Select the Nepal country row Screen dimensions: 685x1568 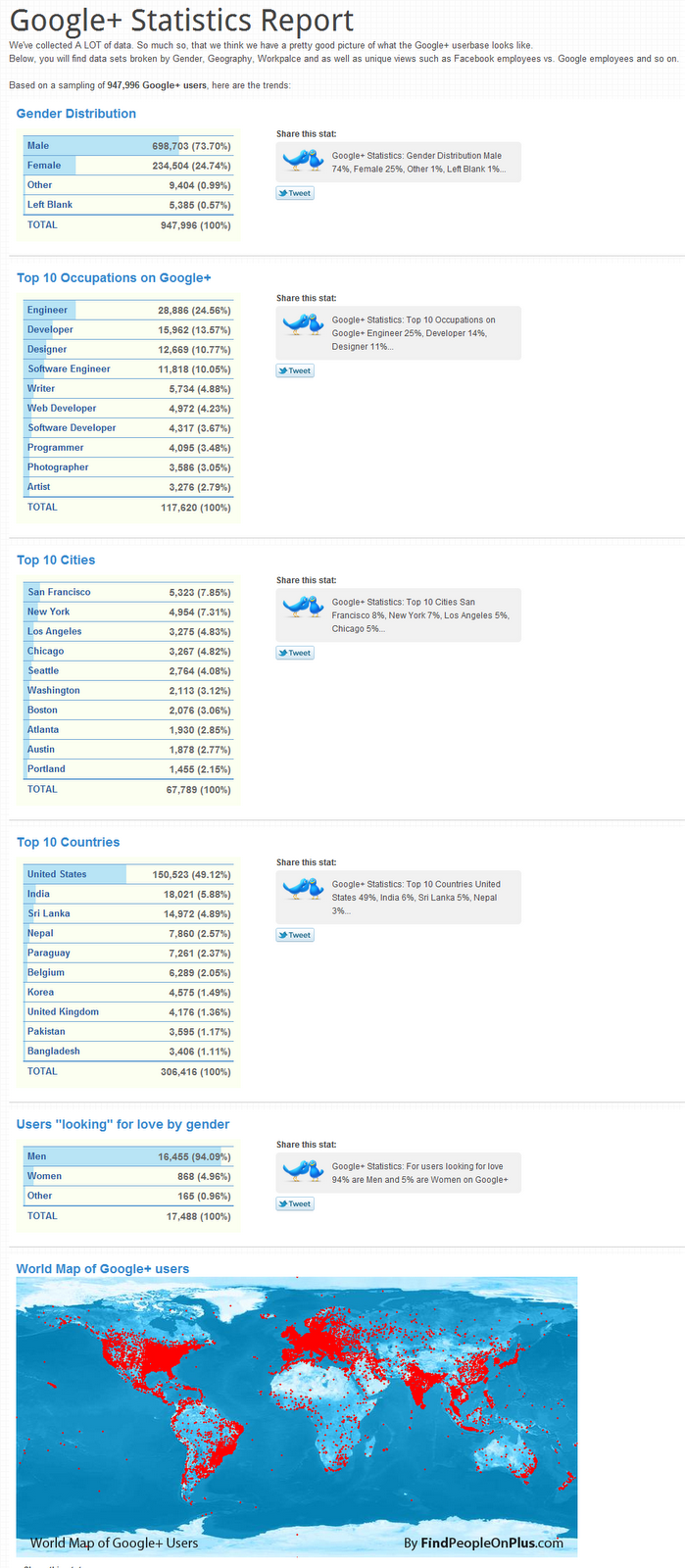pyautogui.click(x=128, y=934)
